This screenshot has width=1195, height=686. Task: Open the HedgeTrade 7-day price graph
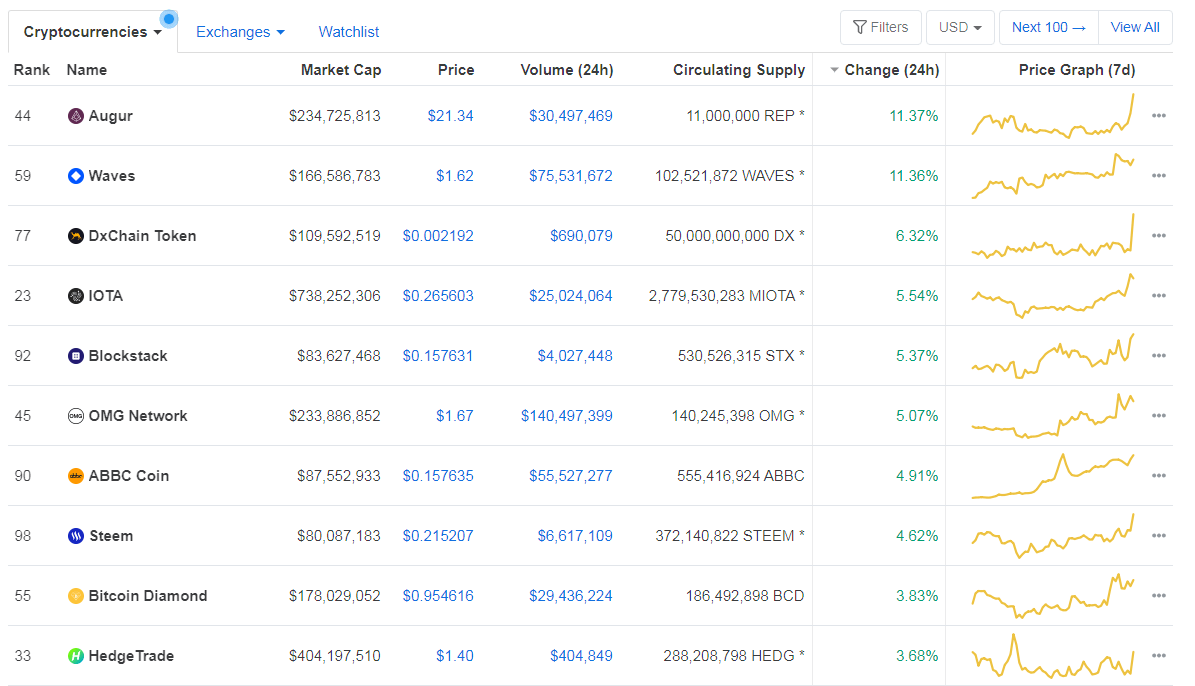[1052, 656]
